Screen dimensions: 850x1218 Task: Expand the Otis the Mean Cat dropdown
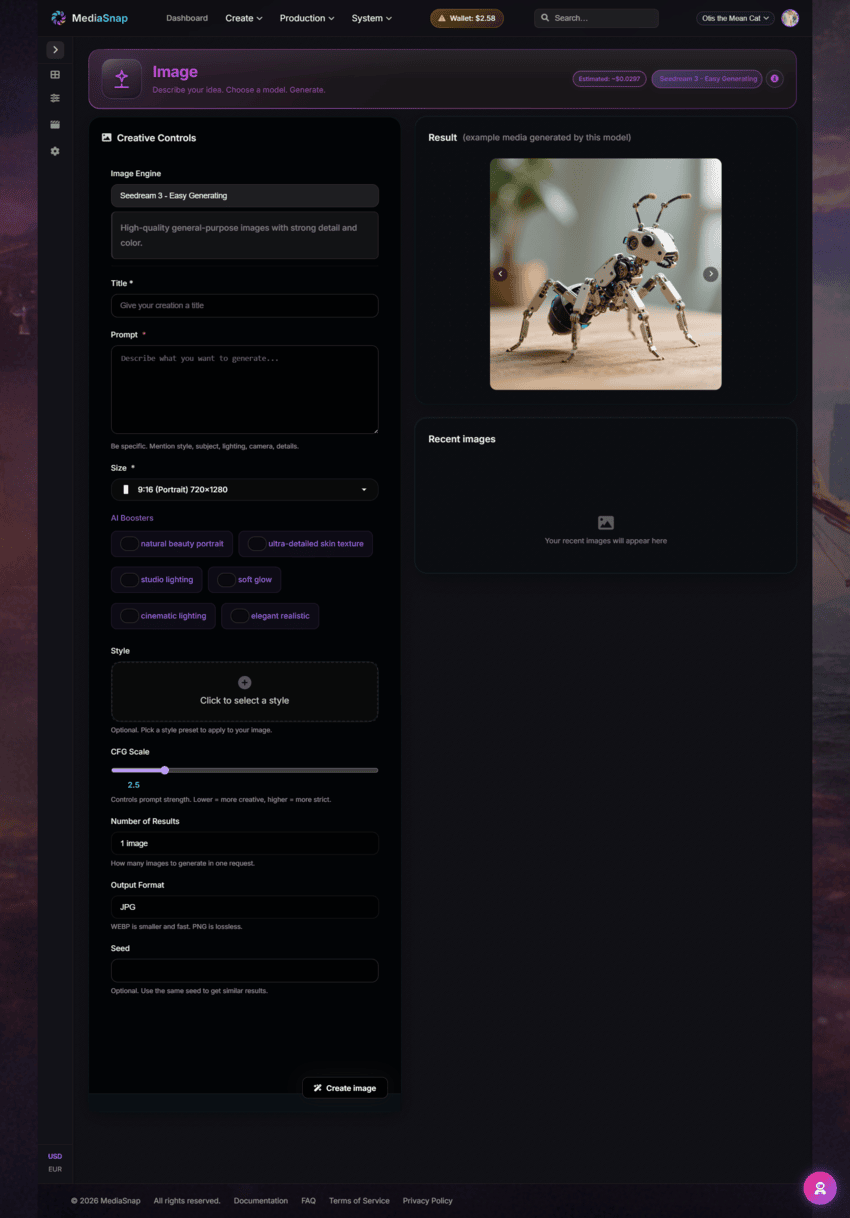(735, 18)
